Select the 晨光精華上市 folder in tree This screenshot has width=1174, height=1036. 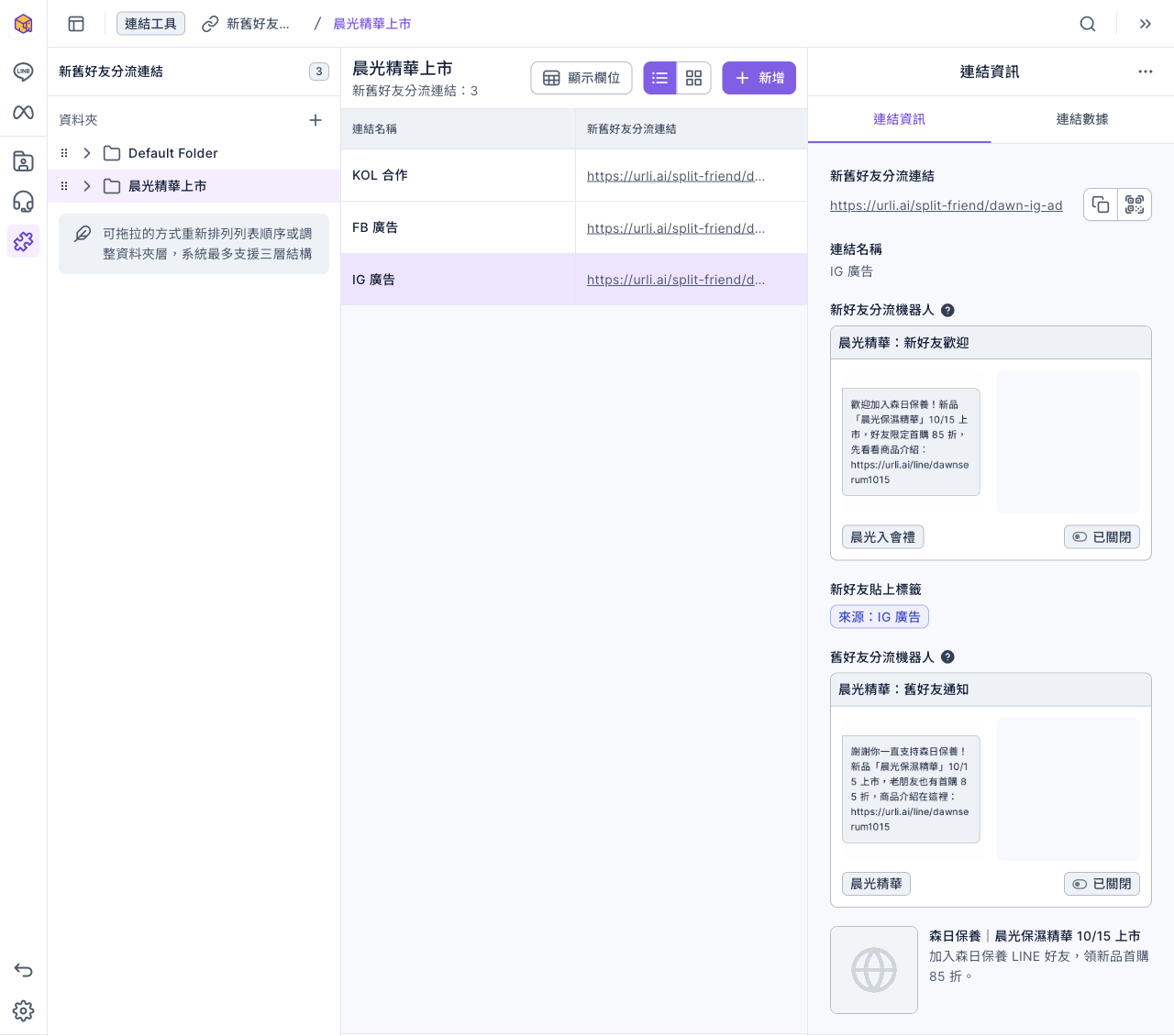[x=194, y=186]
